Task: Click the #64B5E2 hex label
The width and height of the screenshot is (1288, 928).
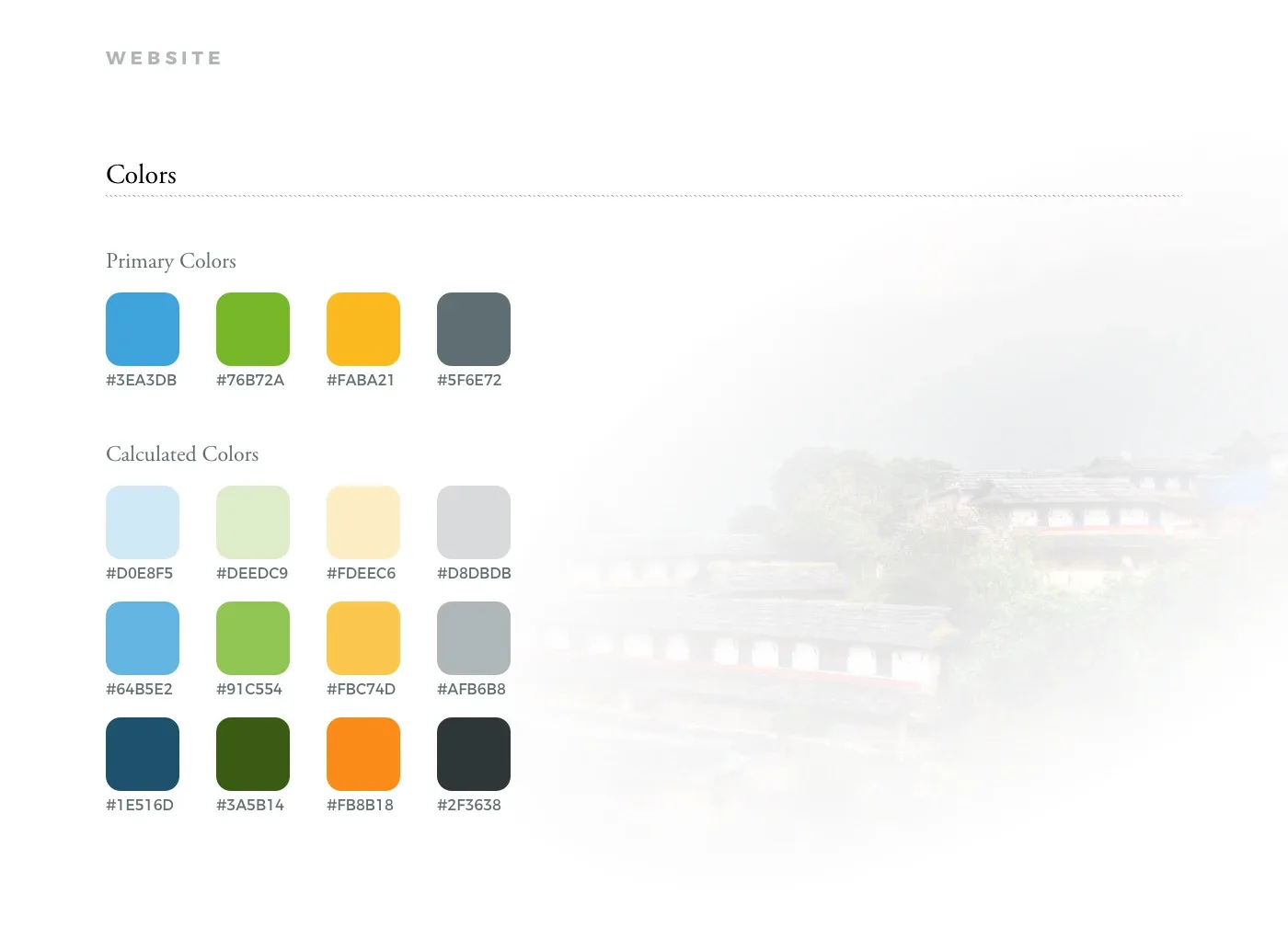Action: pyautogui.click(x=139, y=689)
